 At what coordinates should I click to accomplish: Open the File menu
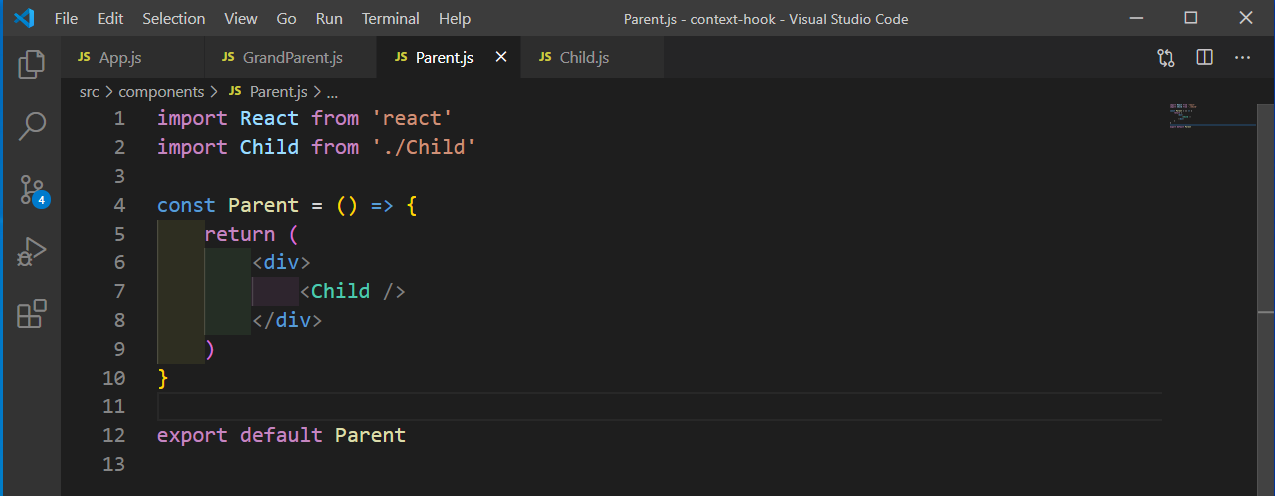66,19
